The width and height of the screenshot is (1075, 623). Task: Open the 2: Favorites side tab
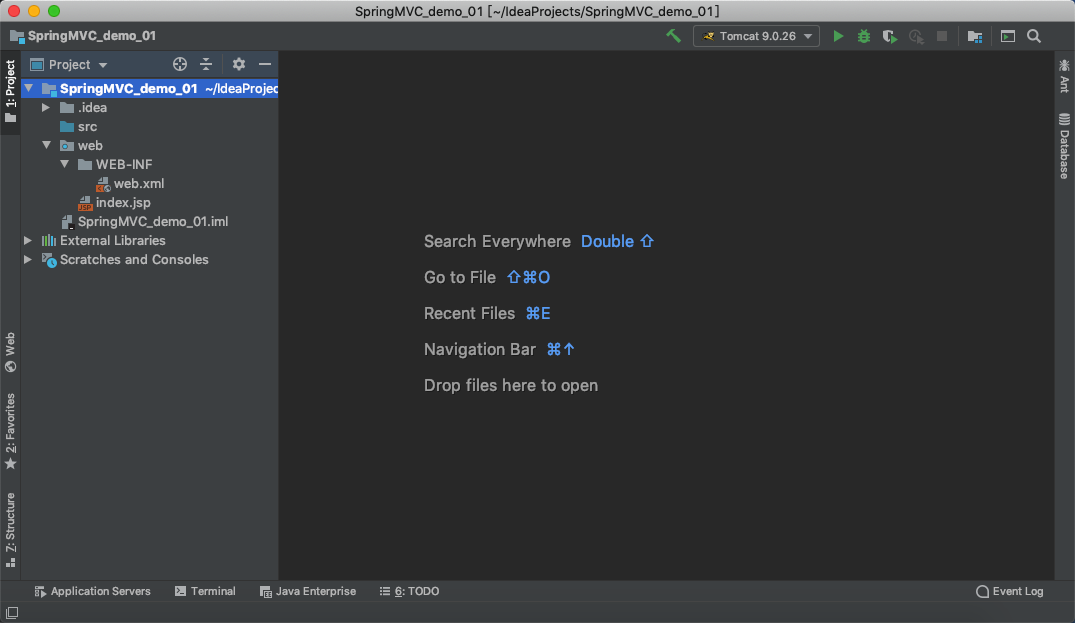(x=10, y=432)
